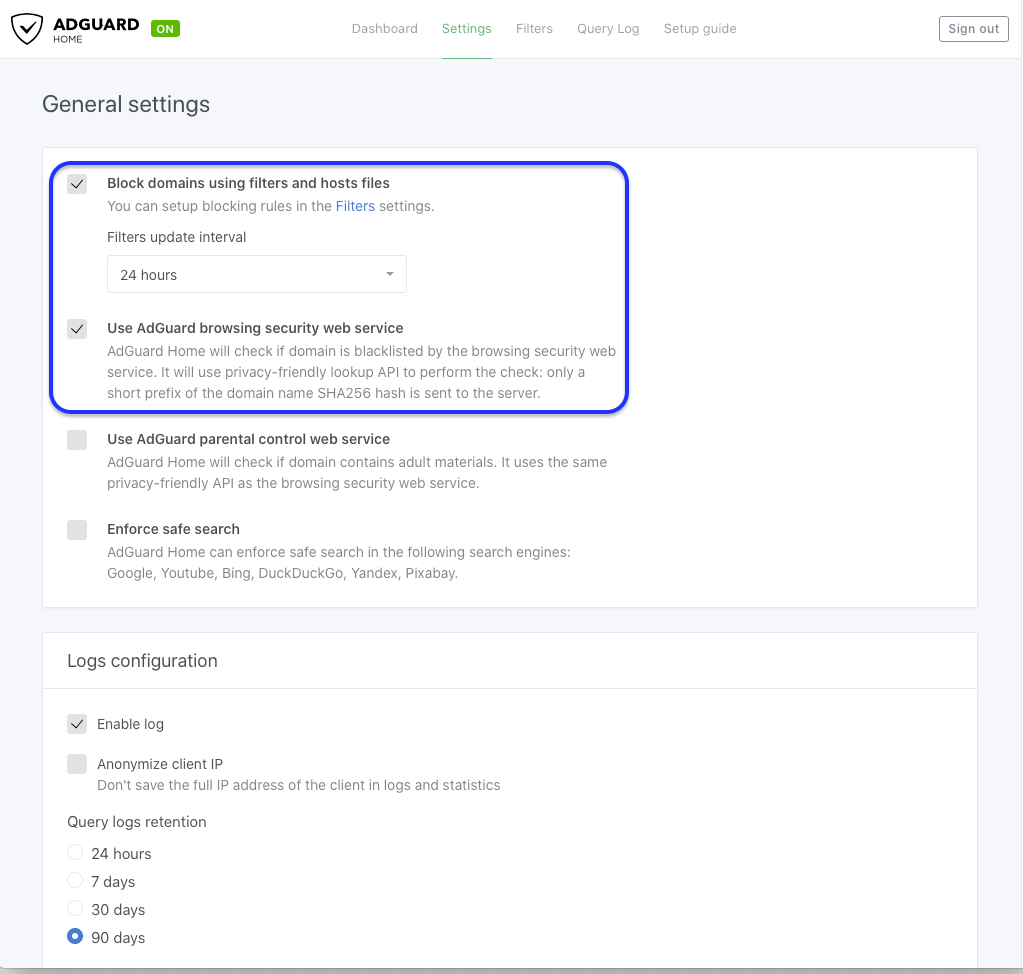Select 7 days query logs retention
The image size is (1023, 974).
(x=75, y=881)
